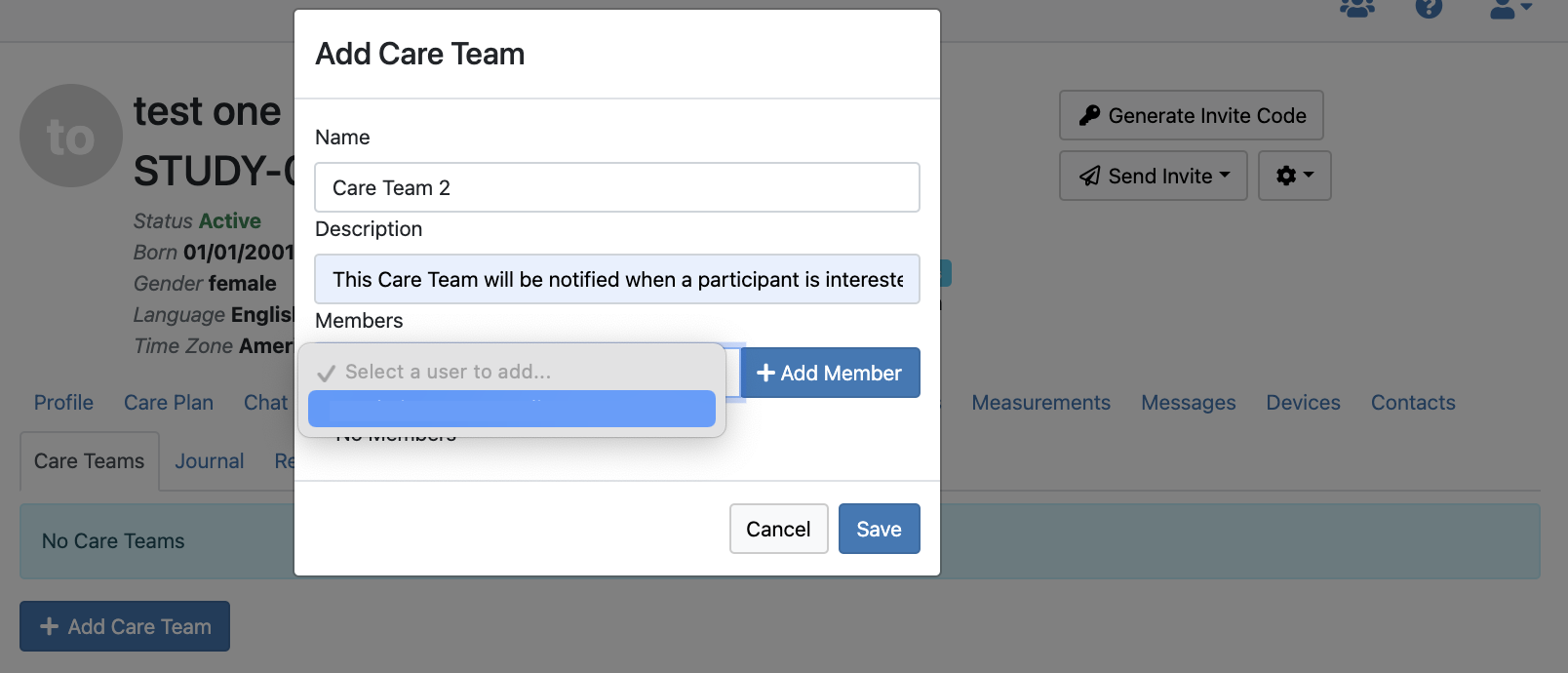This screenshot has width=1568, height=673.
Task: Cancel the Add Care Team dialog
Action: (x=778, y=529)
